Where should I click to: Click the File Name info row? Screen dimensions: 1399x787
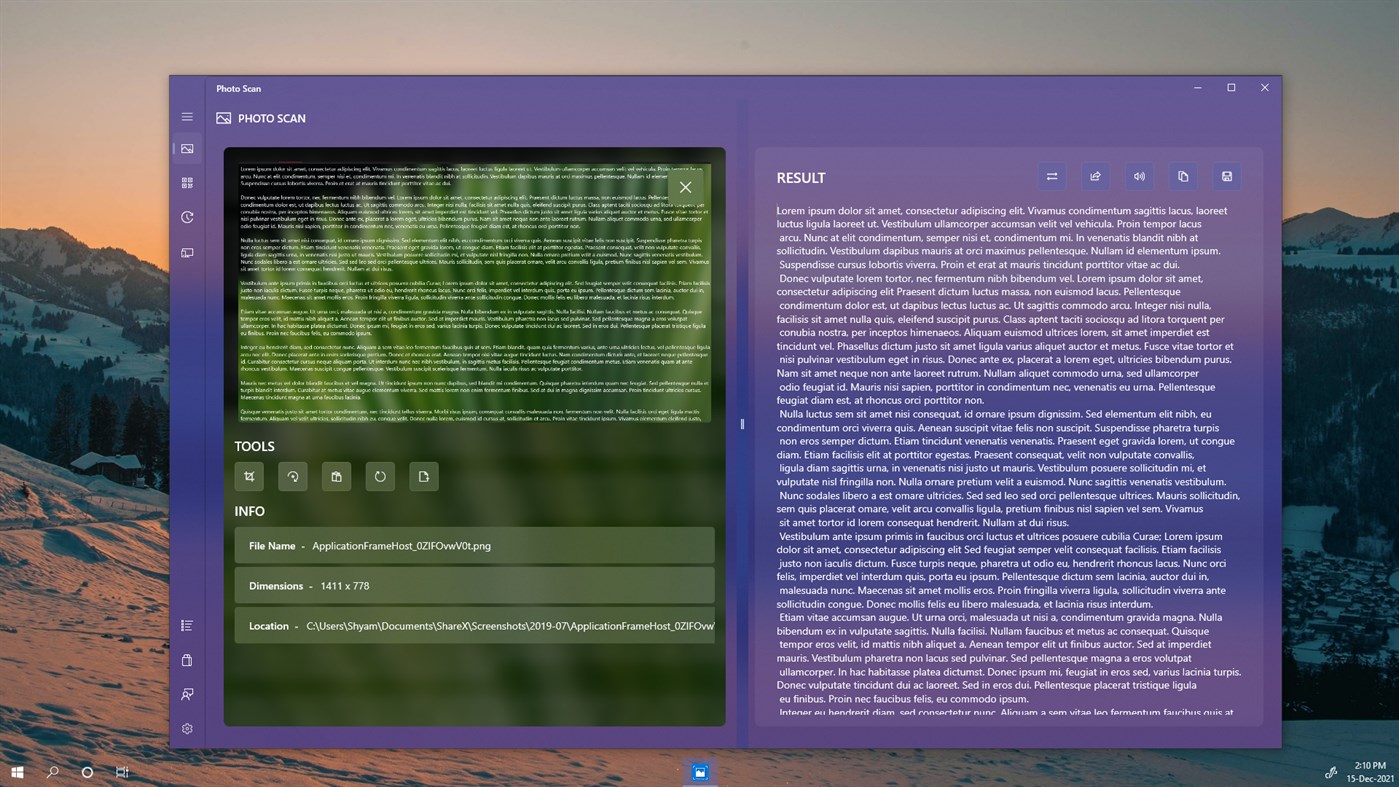point(475,546)
